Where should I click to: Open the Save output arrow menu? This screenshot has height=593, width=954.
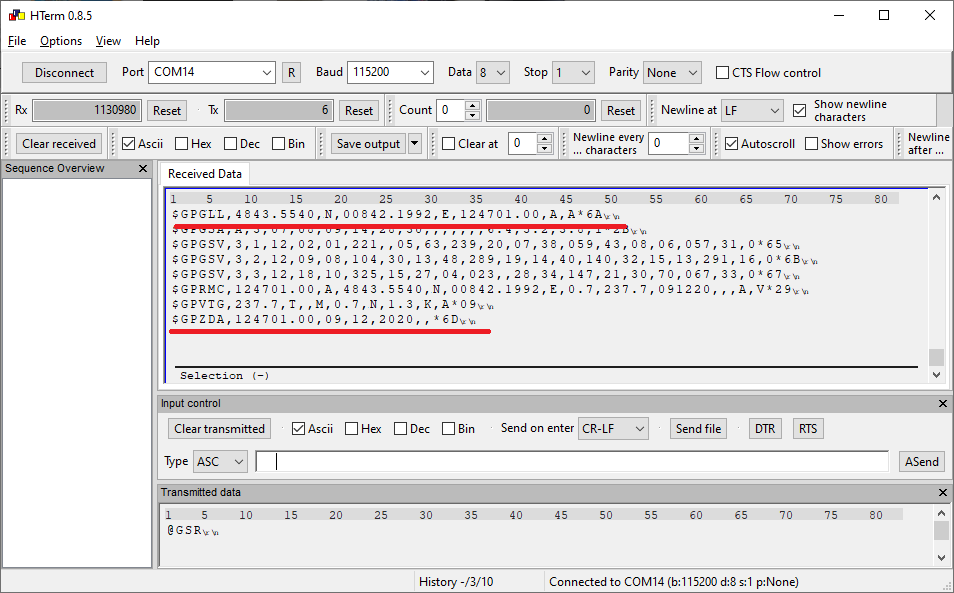(415, 144)
